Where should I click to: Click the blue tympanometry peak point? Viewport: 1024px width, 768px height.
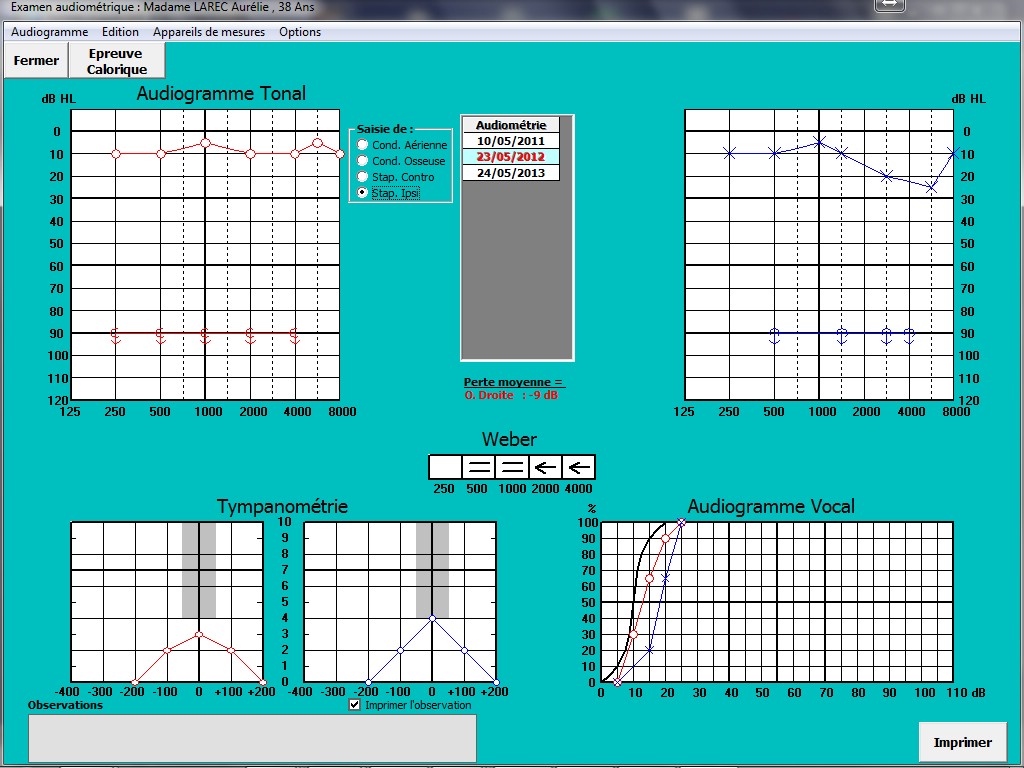[432, 618]
